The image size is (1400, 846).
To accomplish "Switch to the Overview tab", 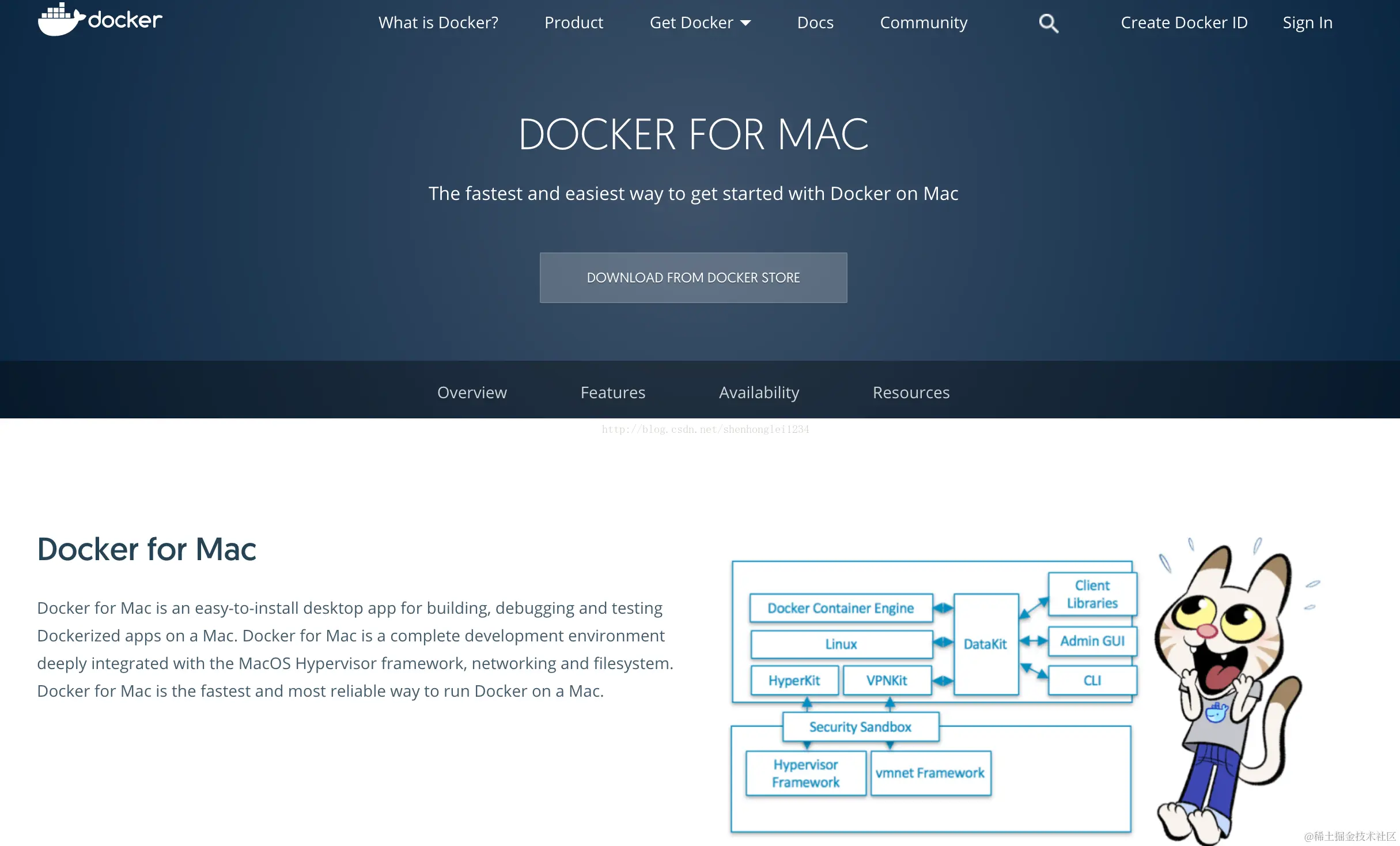I will (x=471, y=392).
